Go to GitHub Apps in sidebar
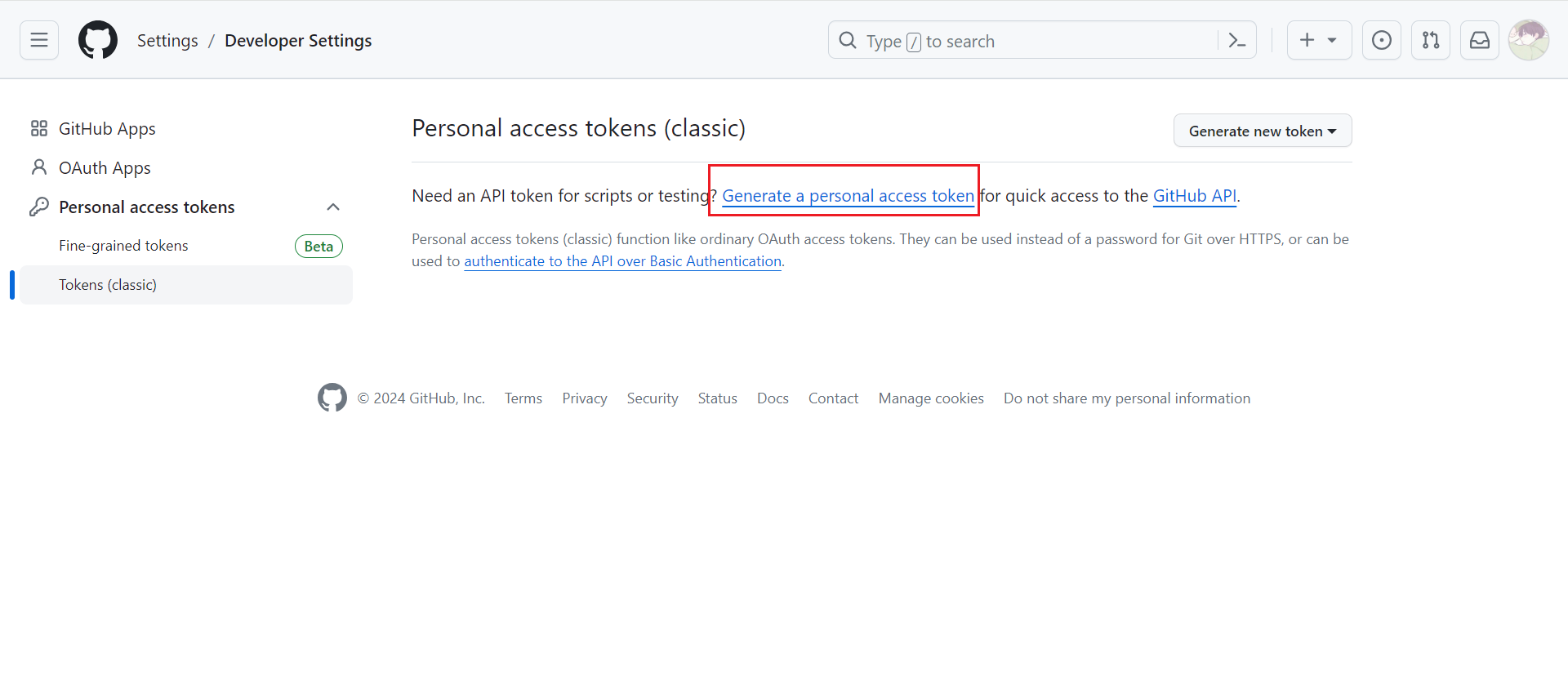The width and height of the screenshot is (1568, 685). click(107, 128)
